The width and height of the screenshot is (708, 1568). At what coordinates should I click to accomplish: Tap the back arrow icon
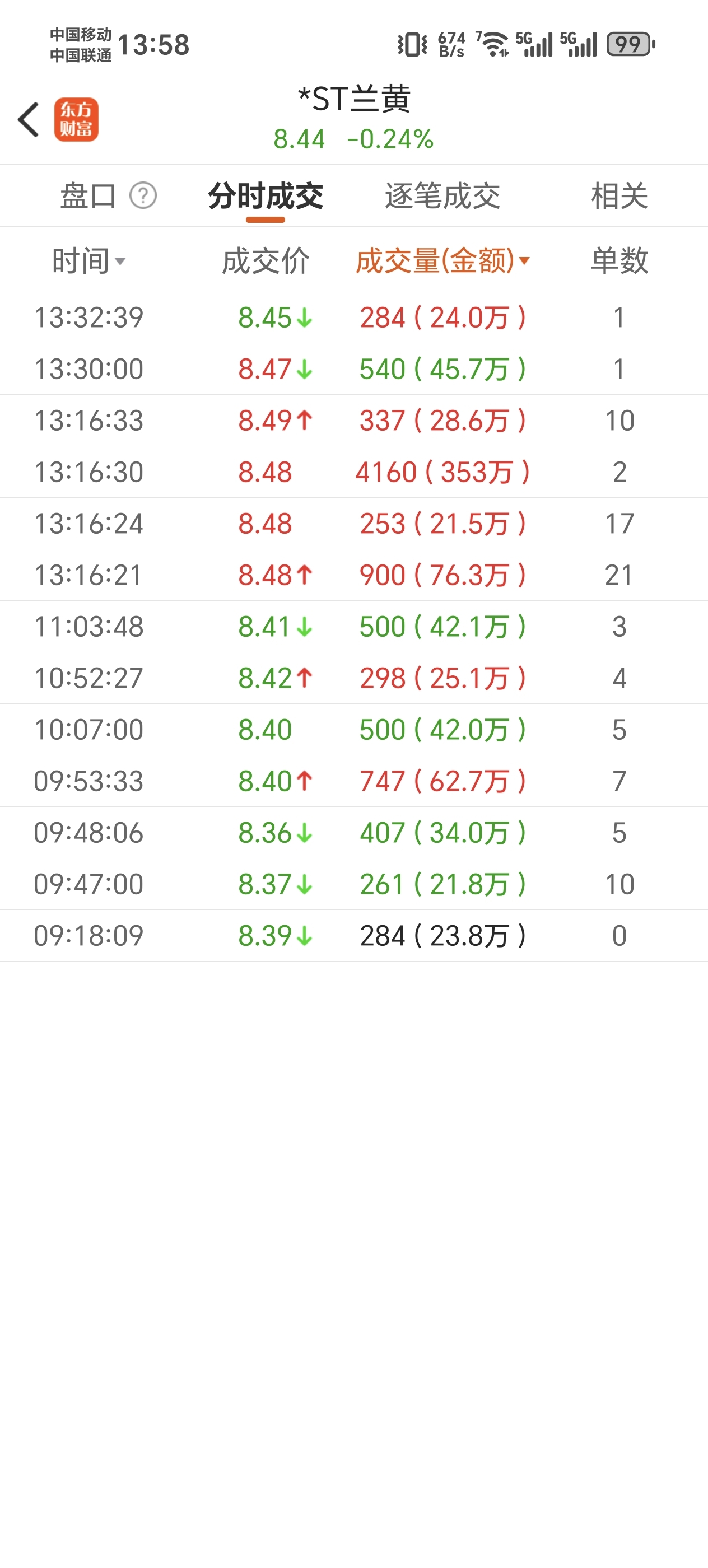pyautogui.click(x=29, y=119)
